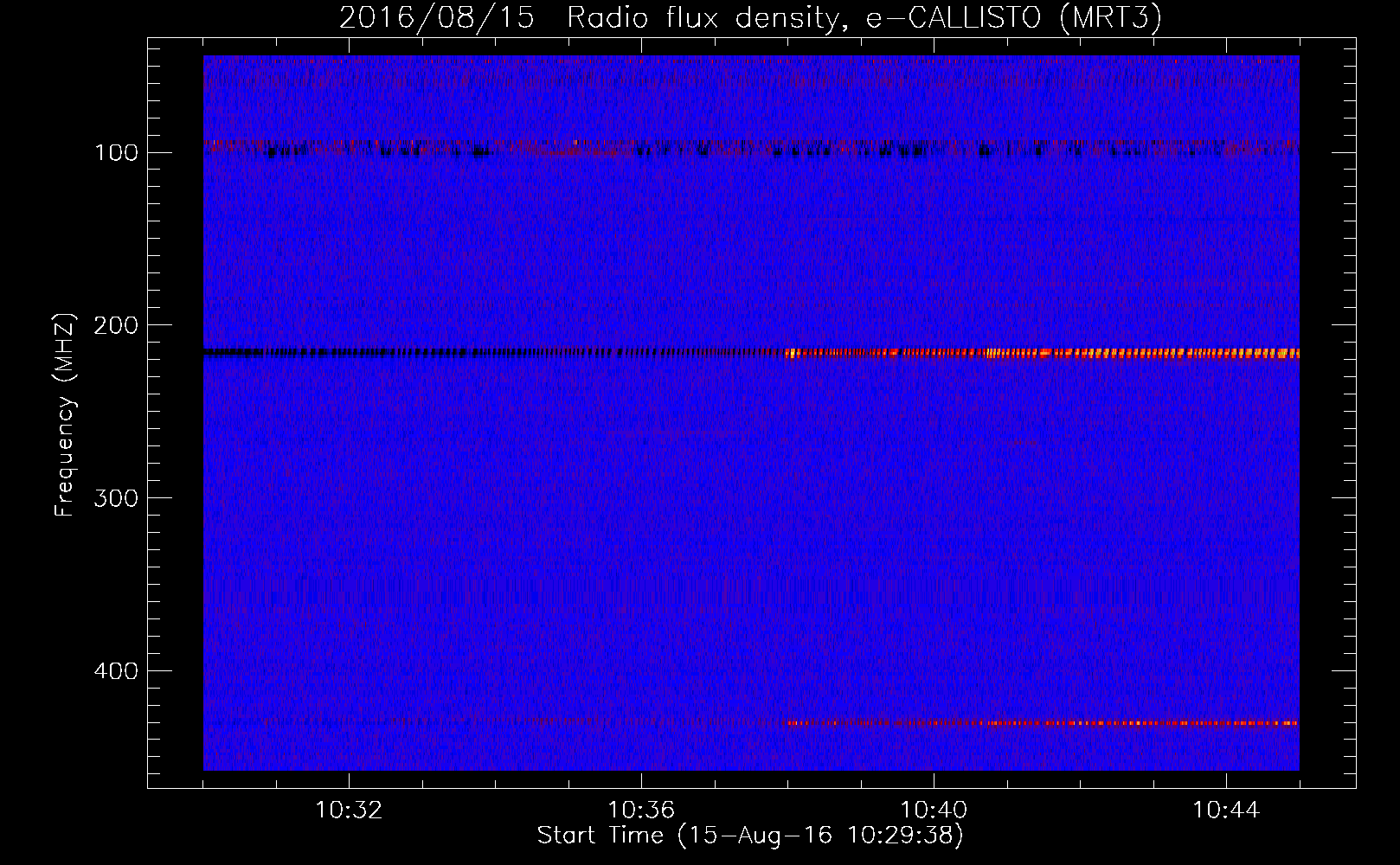
Task: Click the '10:44' time tick label
Action: click(1226, 811)
